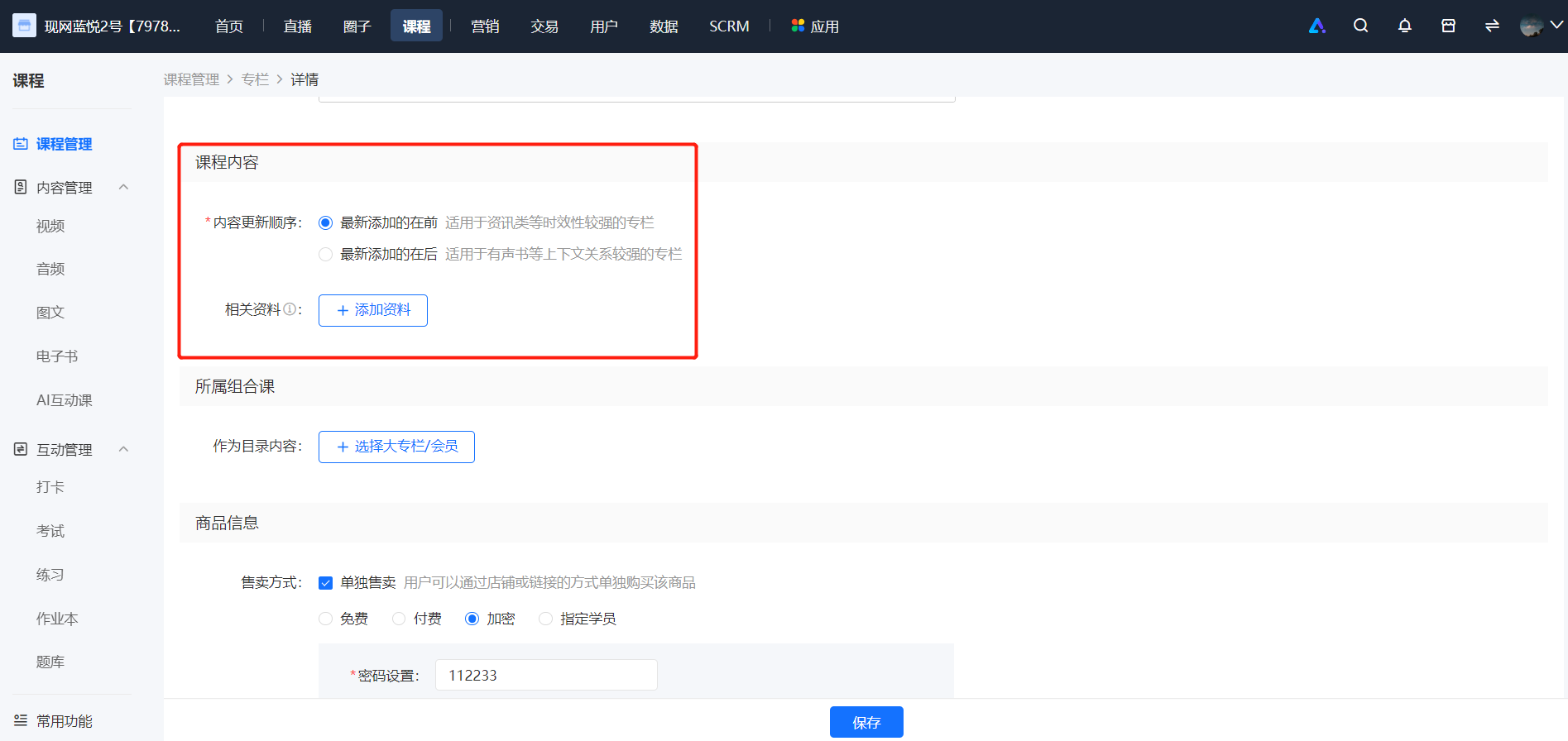Uncheck the 单独售卖 checkbox
This screenshot has width=1568, height=741.
326,583
